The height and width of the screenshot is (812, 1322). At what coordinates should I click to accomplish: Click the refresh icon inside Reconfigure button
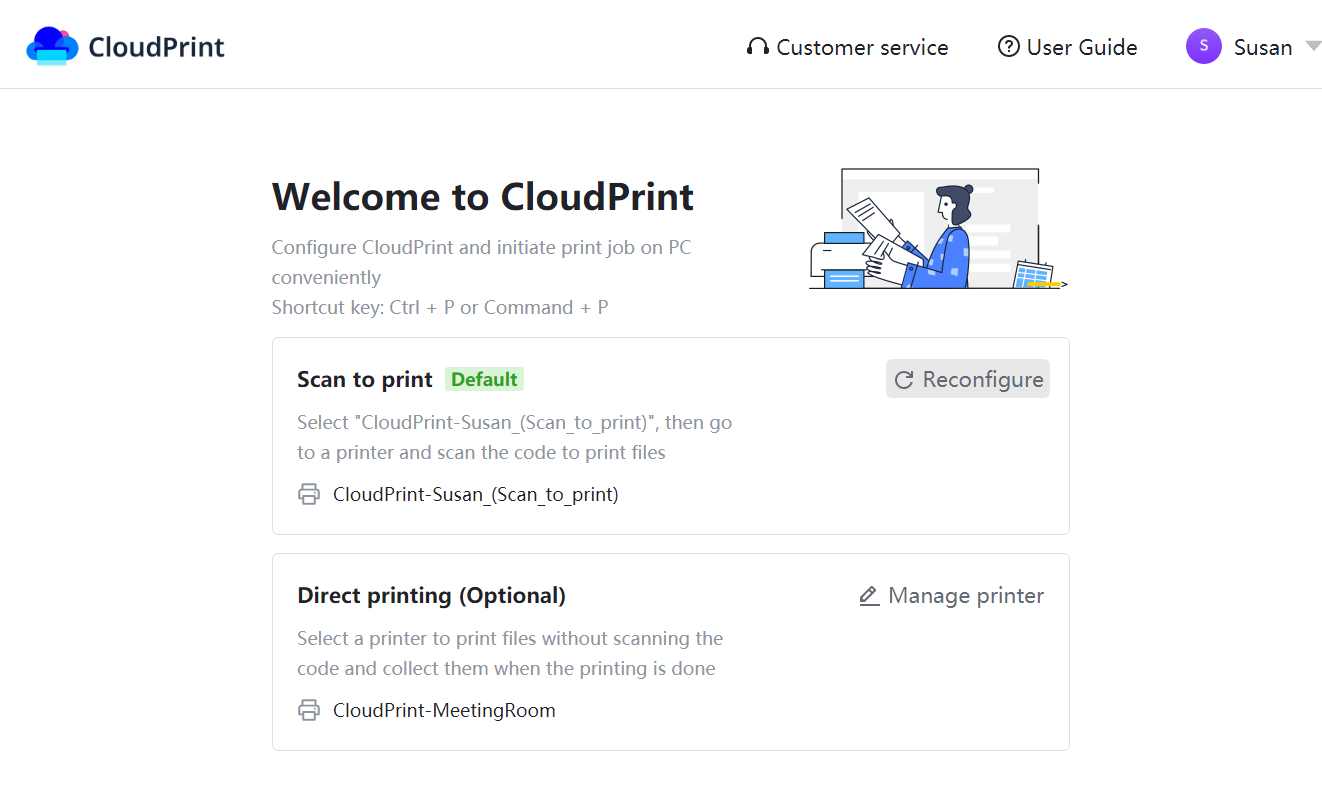(904, 379)
